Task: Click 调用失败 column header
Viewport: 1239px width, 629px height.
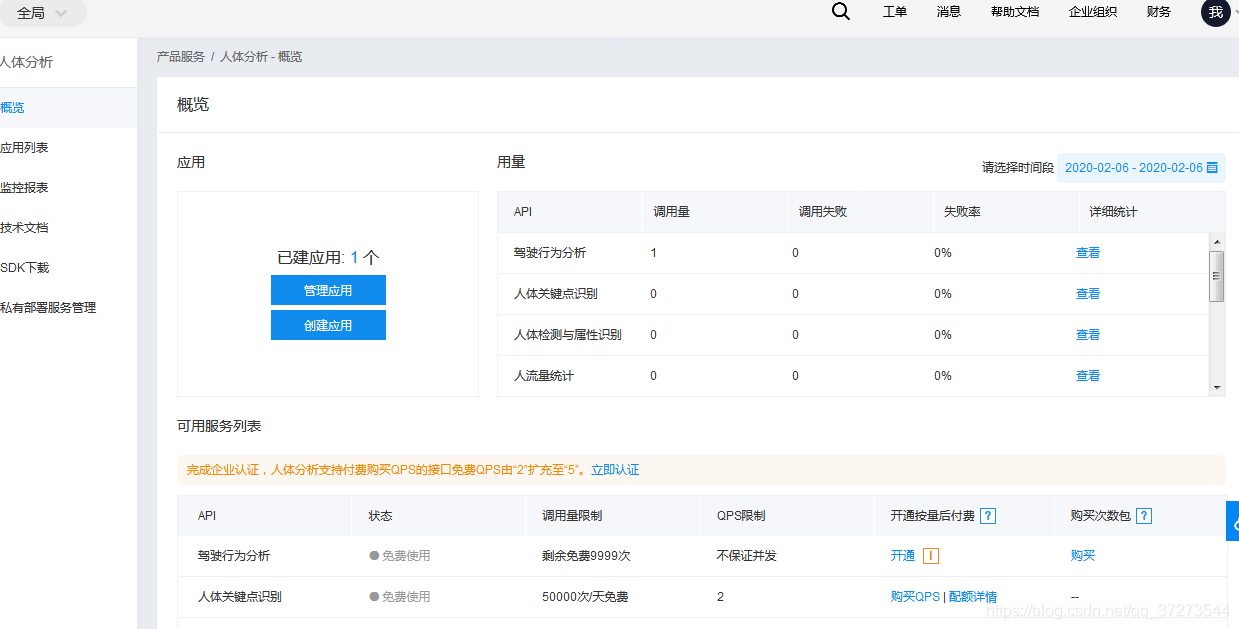Action: click(x=823, y=212)
